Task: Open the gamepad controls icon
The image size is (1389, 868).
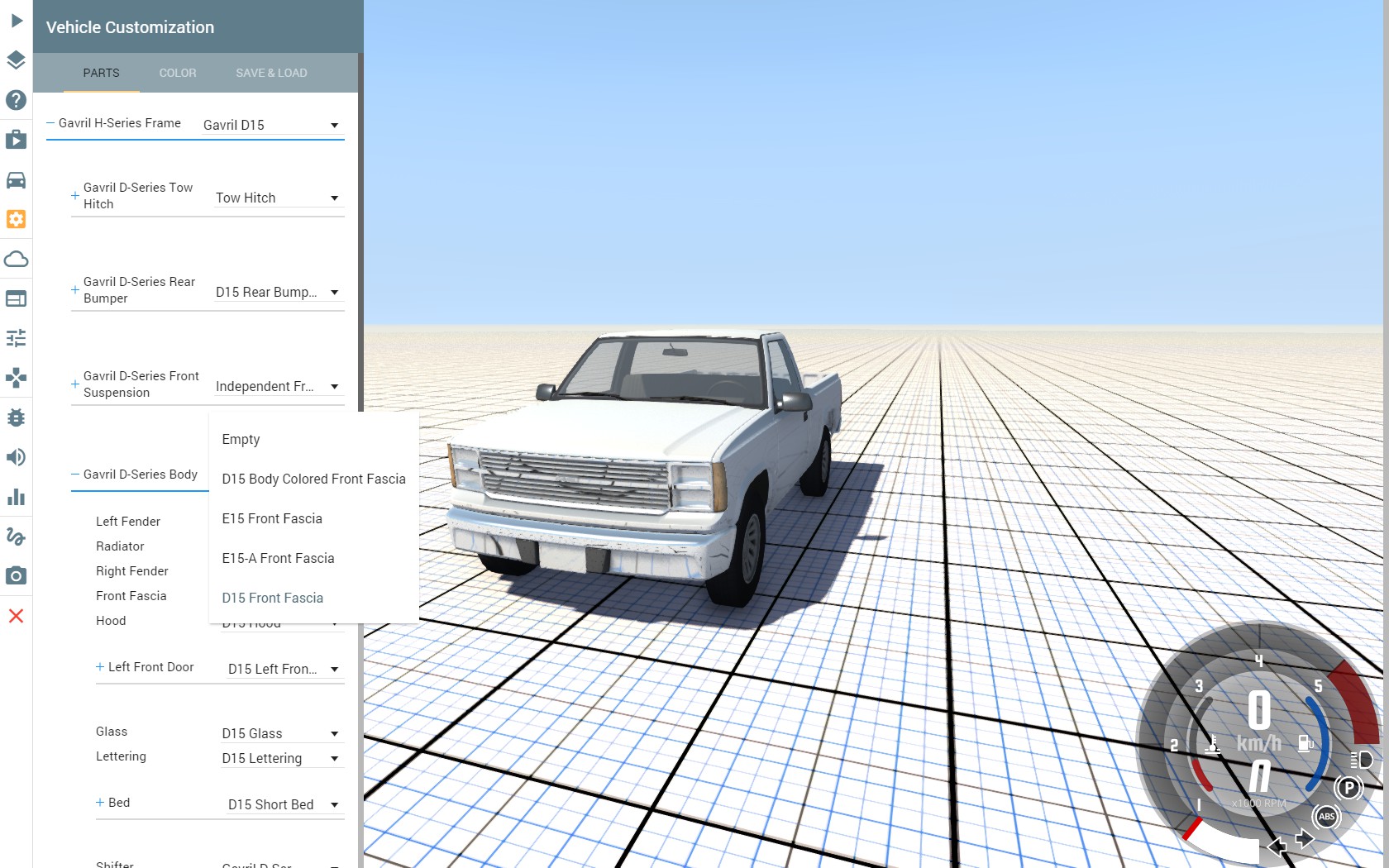Action: tap(16, 378)
